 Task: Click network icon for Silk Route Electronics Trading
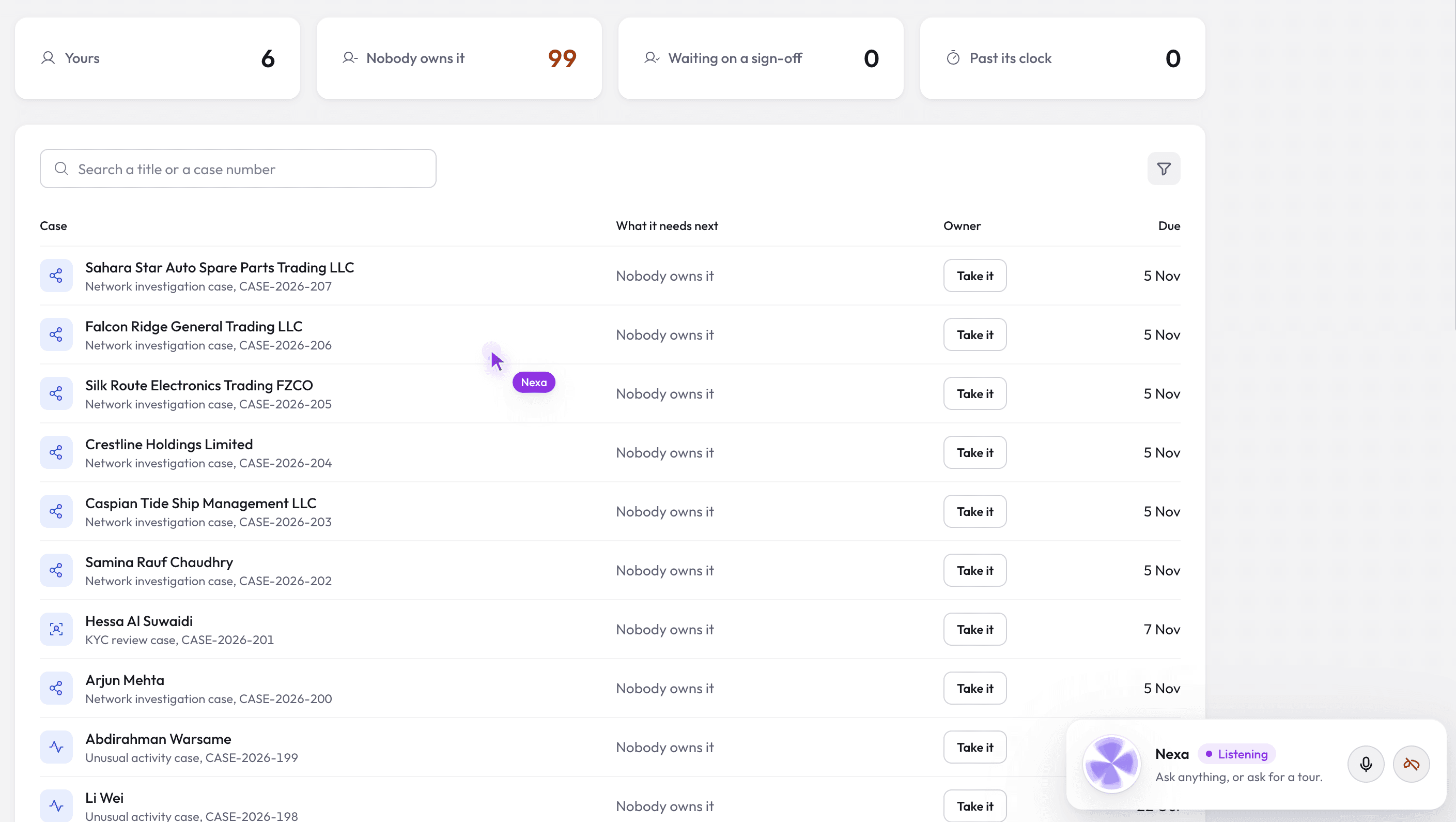click(56, 393)
